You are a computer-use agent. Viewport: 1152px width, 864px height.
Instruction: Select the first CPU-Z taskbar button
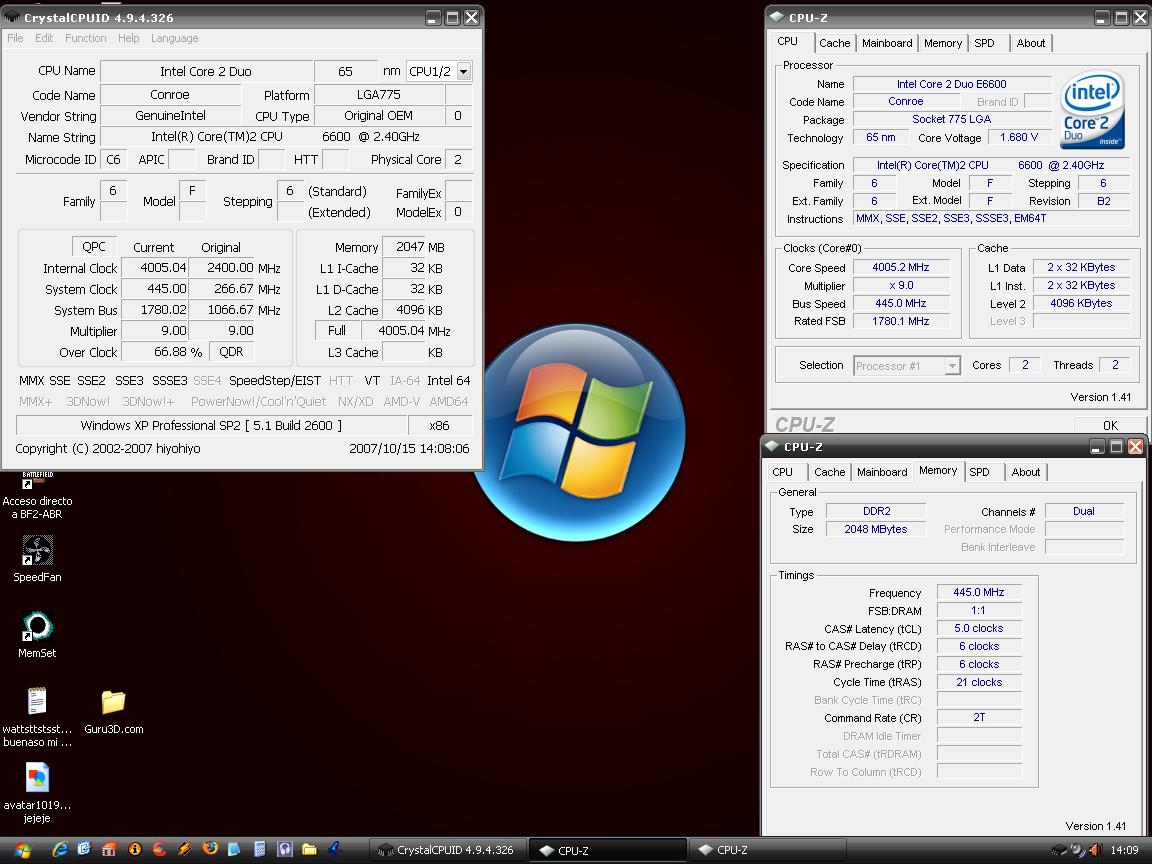(x=608, y=850)
